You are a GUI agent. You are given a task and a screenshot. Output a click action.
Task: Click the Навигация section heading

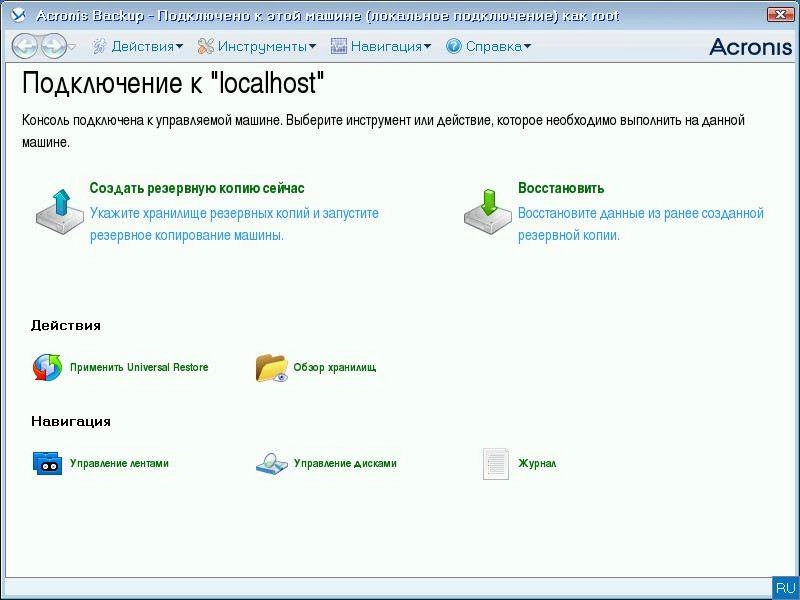(x=71, y=421)
